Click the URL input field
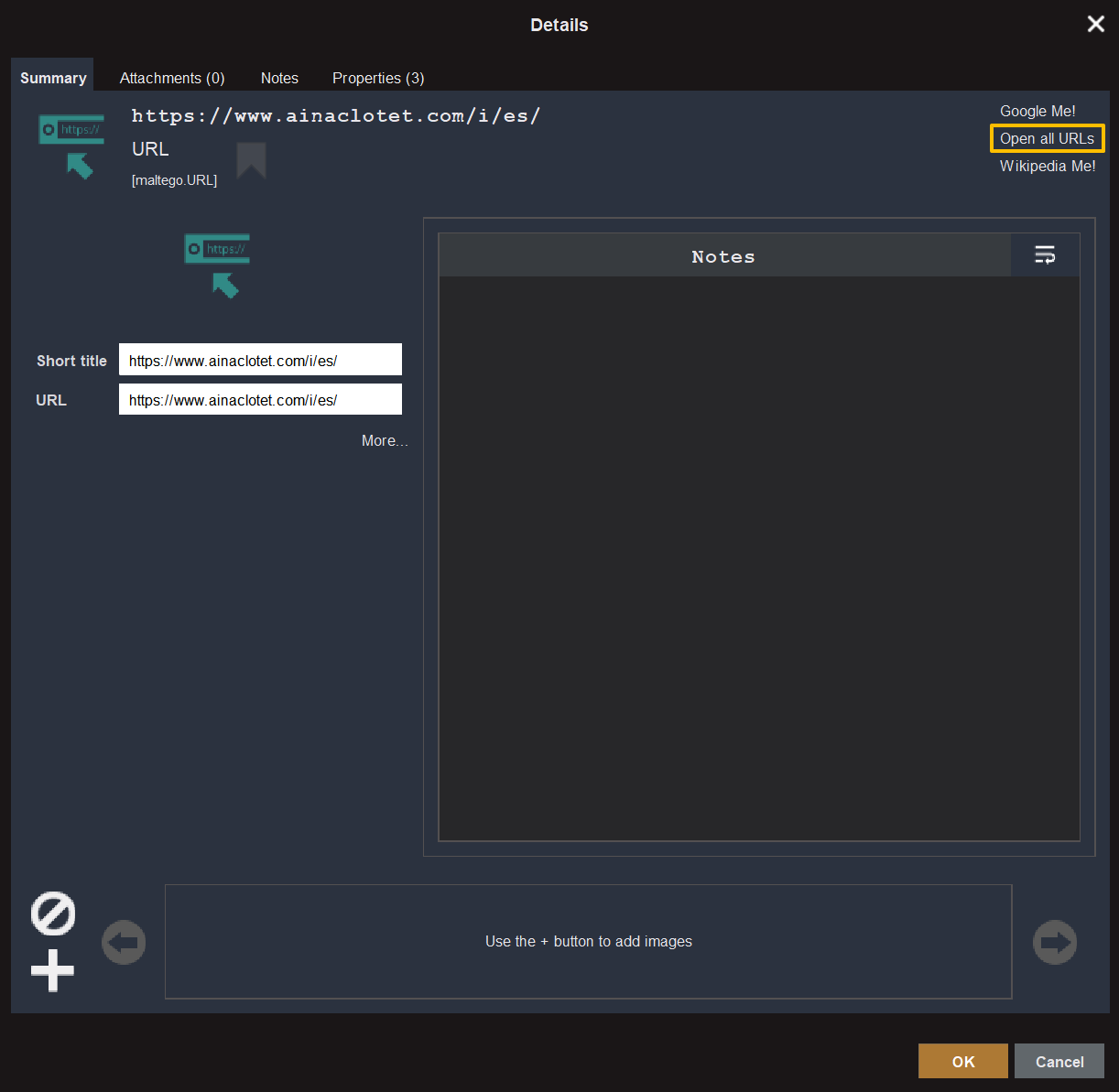 [x=260, y=399]
